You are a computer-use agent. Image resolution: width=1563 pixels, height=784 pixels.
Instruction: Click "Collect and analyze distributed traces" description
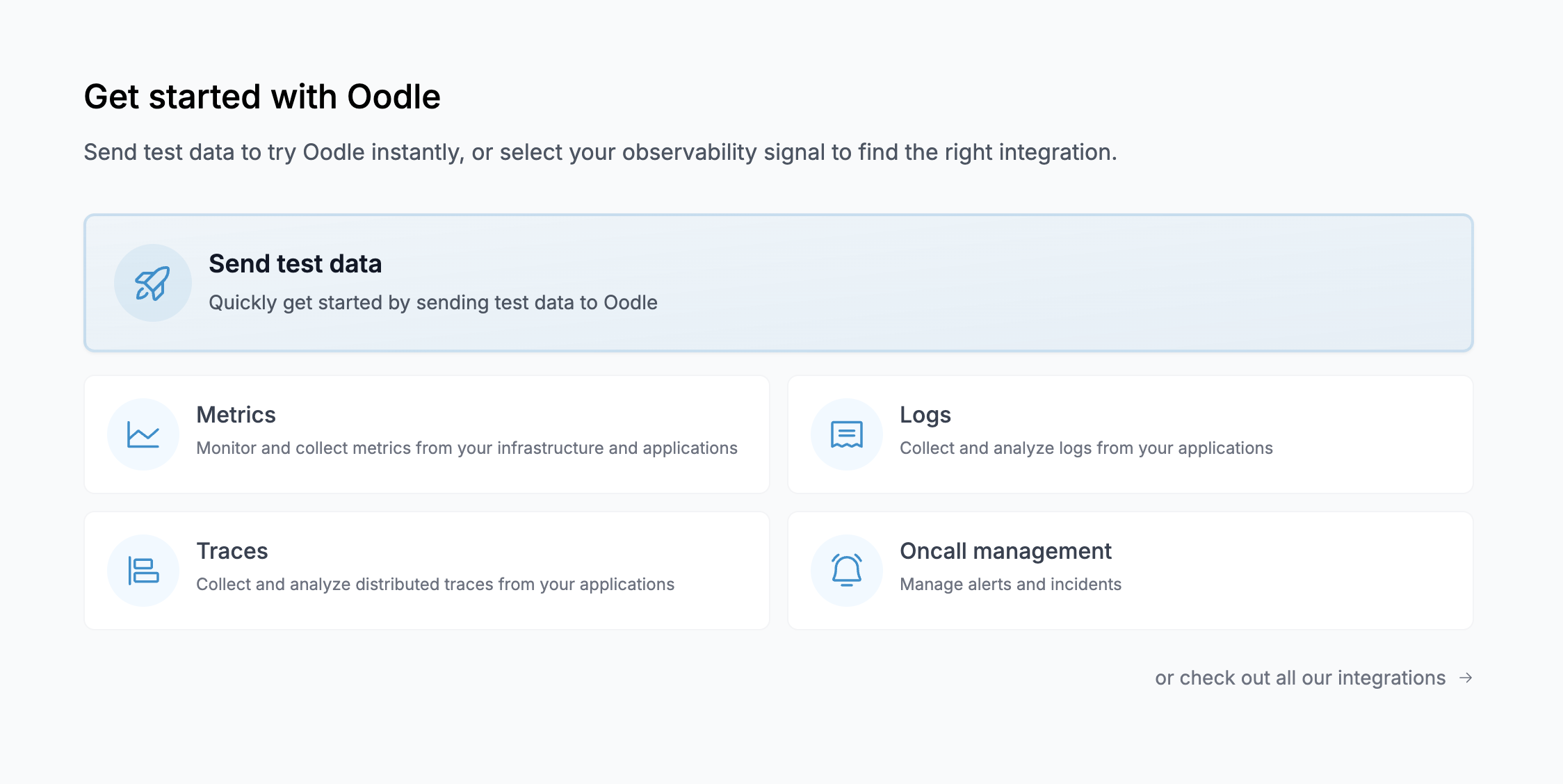point(435,585)
